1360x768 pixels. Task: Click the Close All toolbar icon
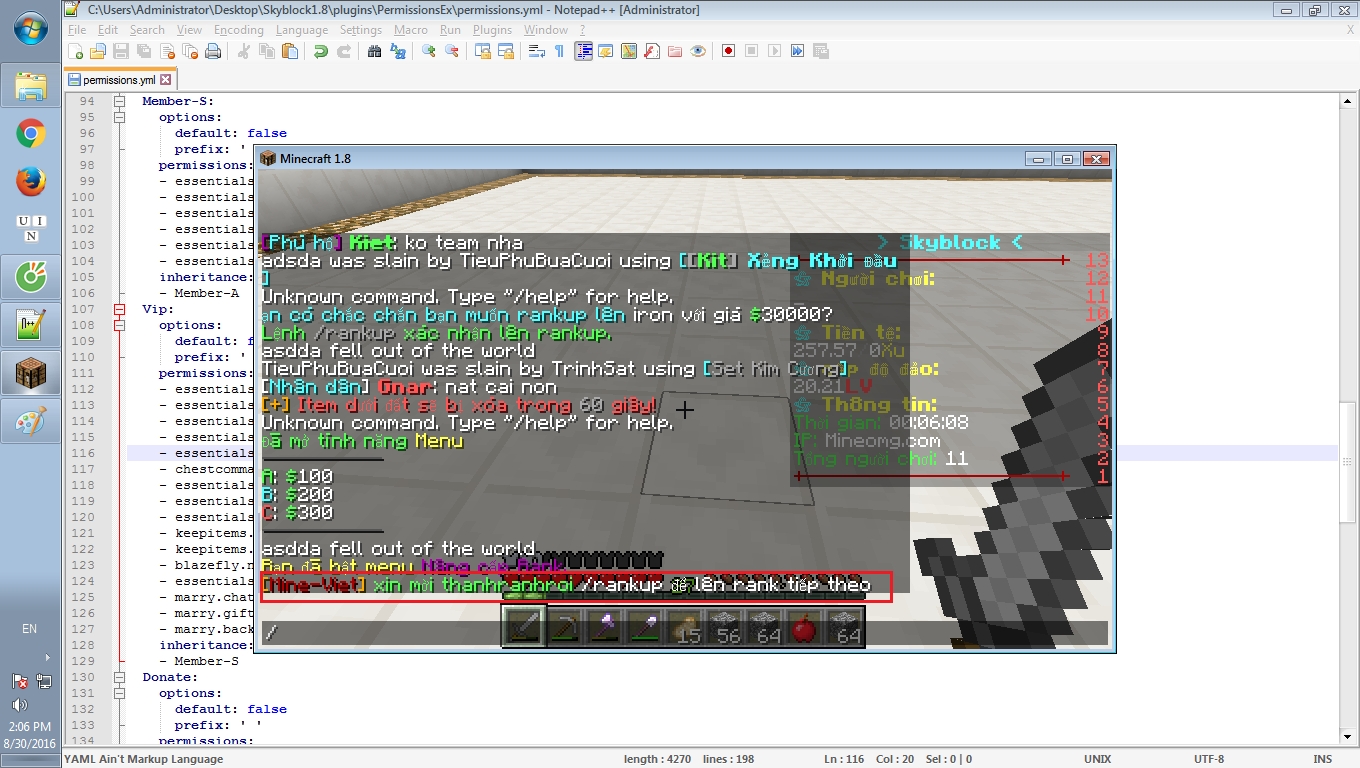click(190, 51)
